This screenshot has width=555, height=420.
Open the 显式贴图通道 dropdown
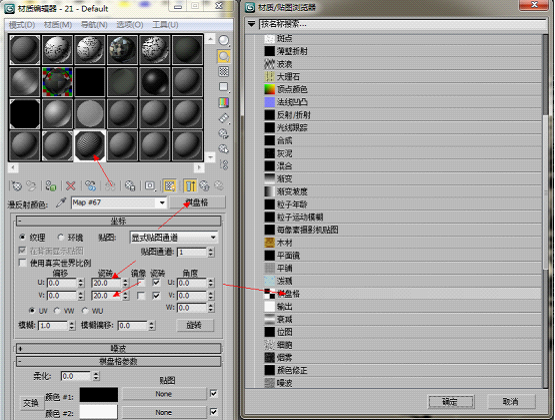(174, 237)
